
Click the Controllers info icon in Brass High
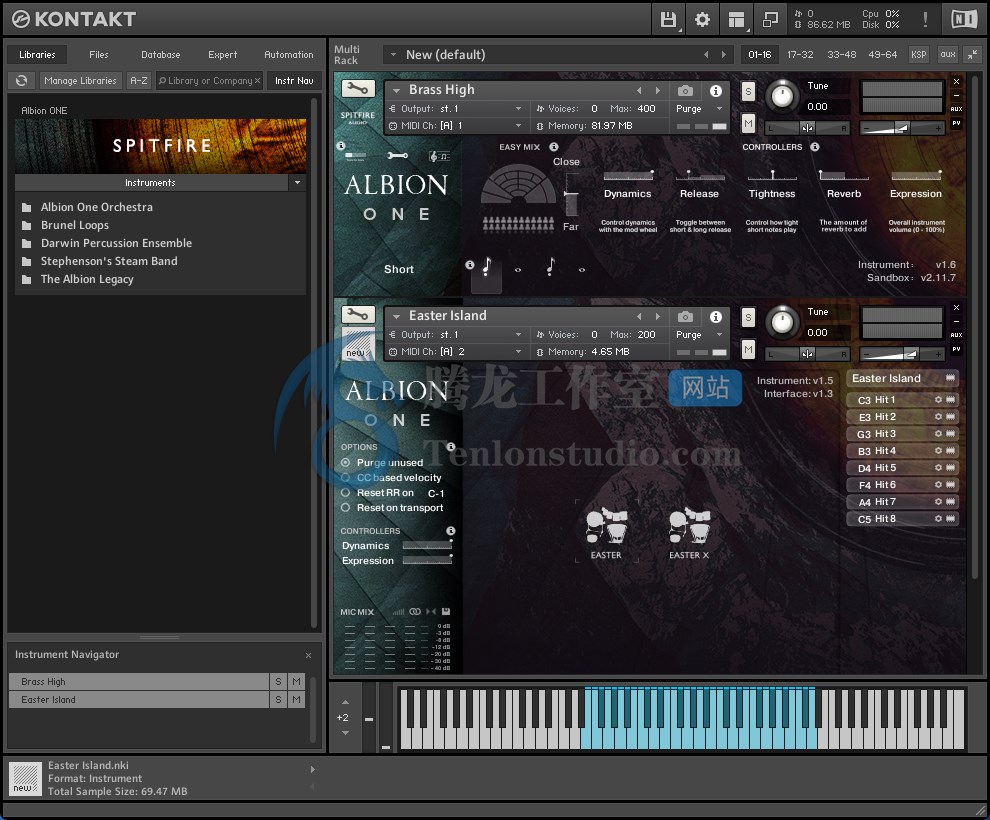coord(815,146)
